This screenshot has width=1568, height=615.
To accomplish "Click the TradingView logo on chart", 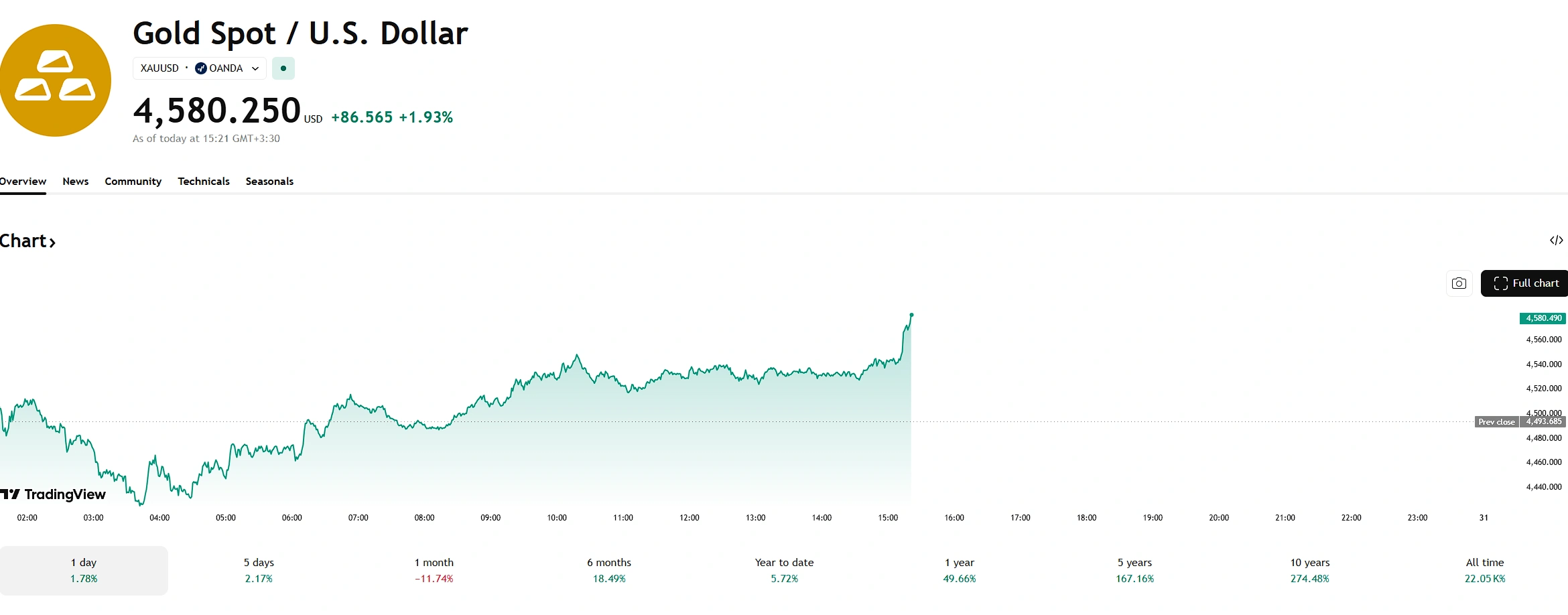I will coord(54,494).
